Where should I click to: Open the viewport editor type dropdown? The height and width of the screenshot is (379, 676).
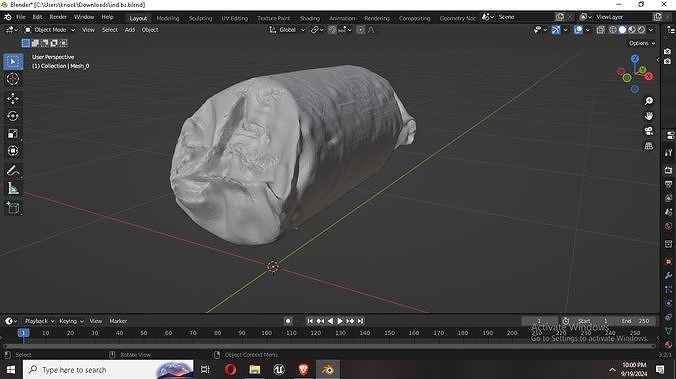click(11, 30)
